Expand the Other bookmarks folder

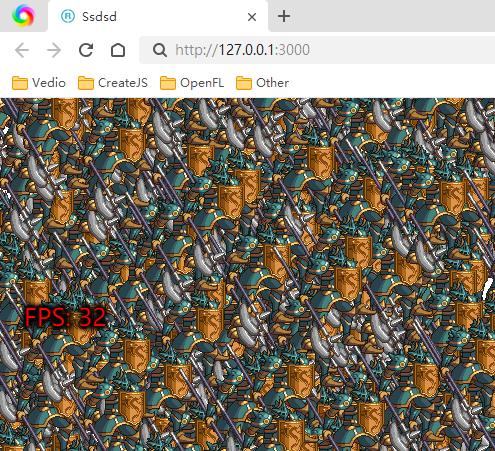tap(262, 83)
